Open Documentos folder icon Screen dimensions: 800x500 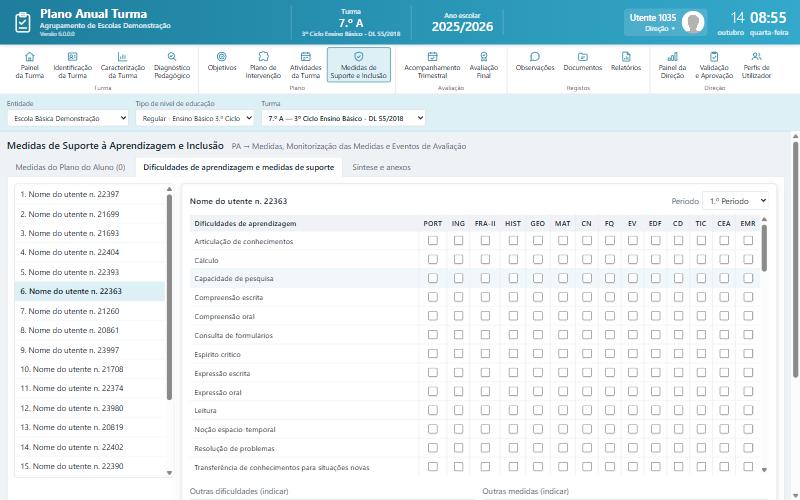tap(583, 57)
